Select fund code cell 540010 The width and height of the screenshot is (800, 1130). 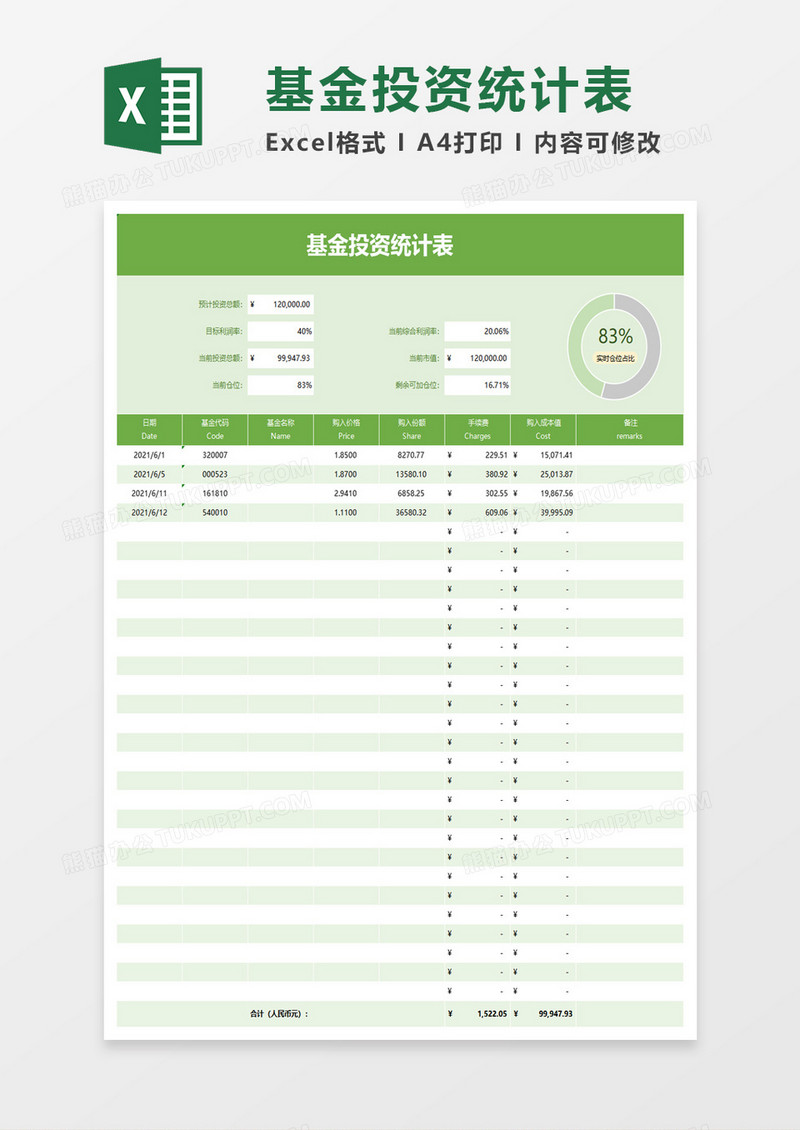pyautogui.click(x=215, y=512)
